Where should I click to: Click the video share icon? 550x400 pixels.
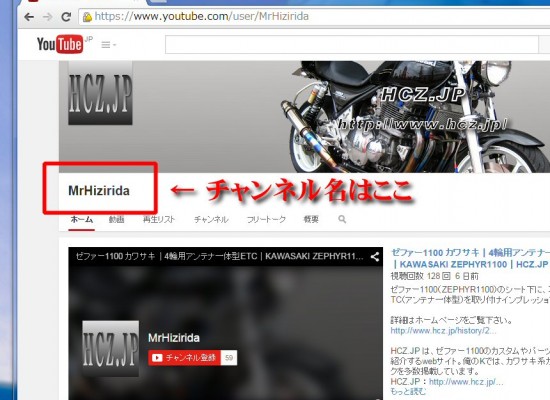(375, 257)
